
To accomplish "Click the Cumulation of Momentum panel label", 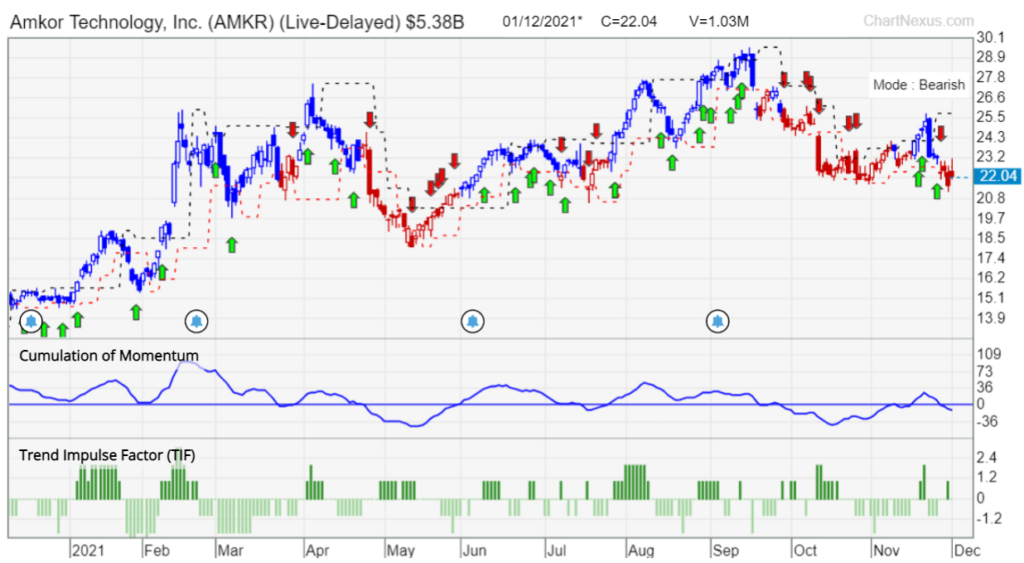I will pos(108,355).
